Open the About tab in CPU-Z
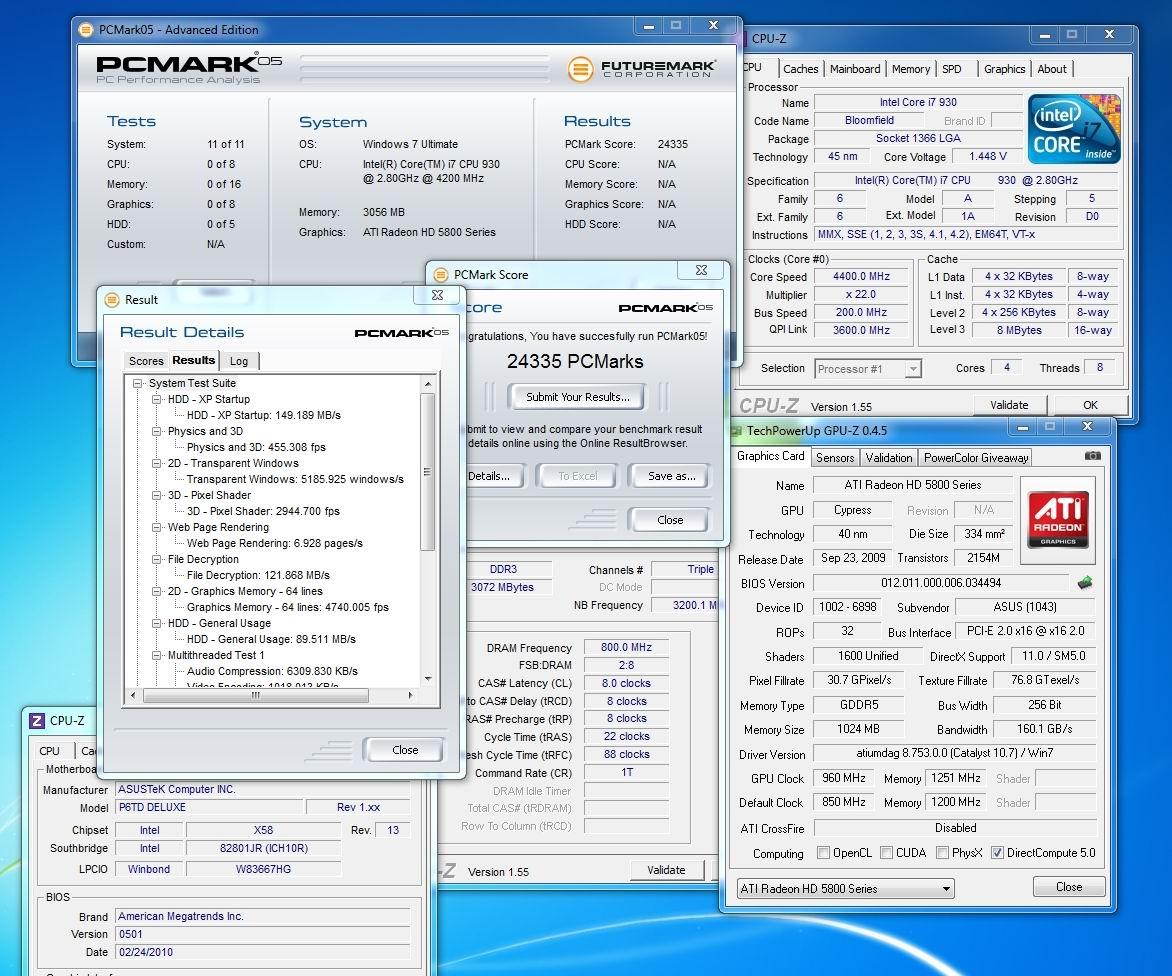The image size is (1172, 976). coord(1052,69)
